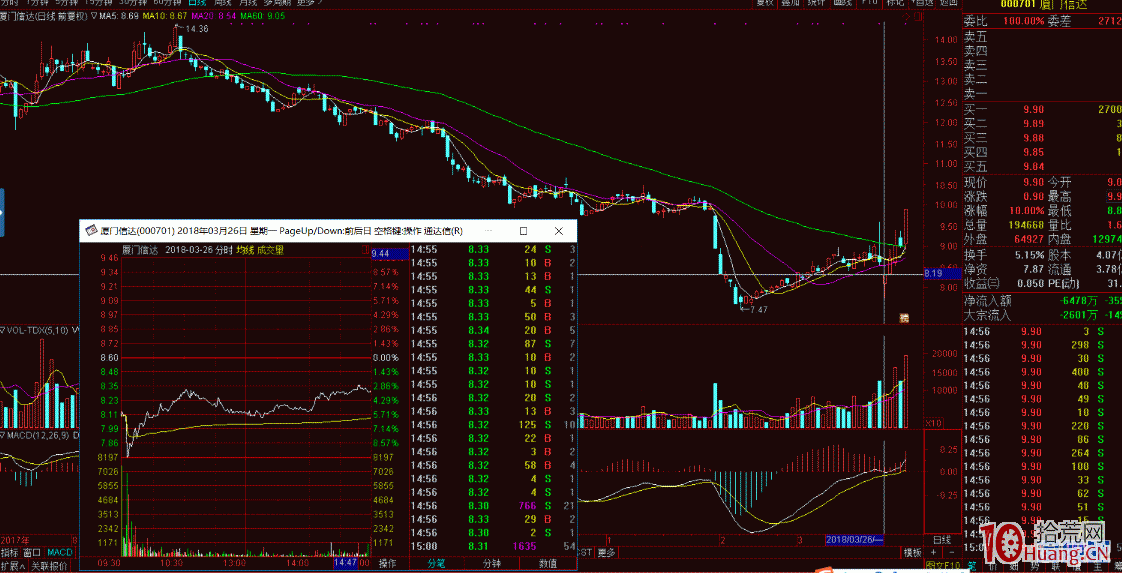Image resolution: width=1122 pixels, height=573 pixels.
Task: Click the 画线 drawing toolbar button
Action: coord(842,2)
